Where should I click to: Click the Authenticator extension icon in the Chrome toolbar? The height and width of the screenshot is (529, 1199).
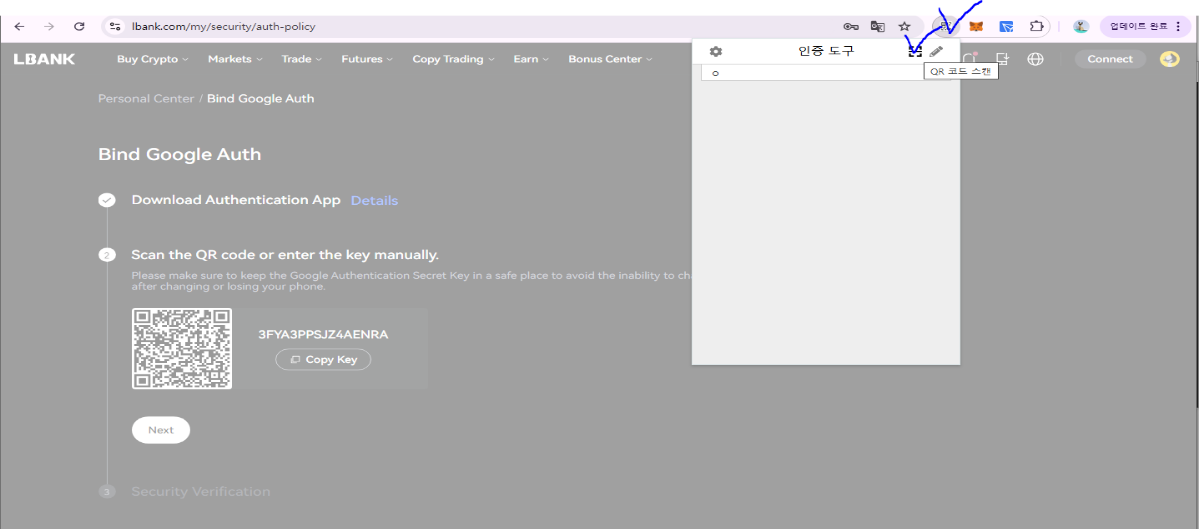coord(946,26)
